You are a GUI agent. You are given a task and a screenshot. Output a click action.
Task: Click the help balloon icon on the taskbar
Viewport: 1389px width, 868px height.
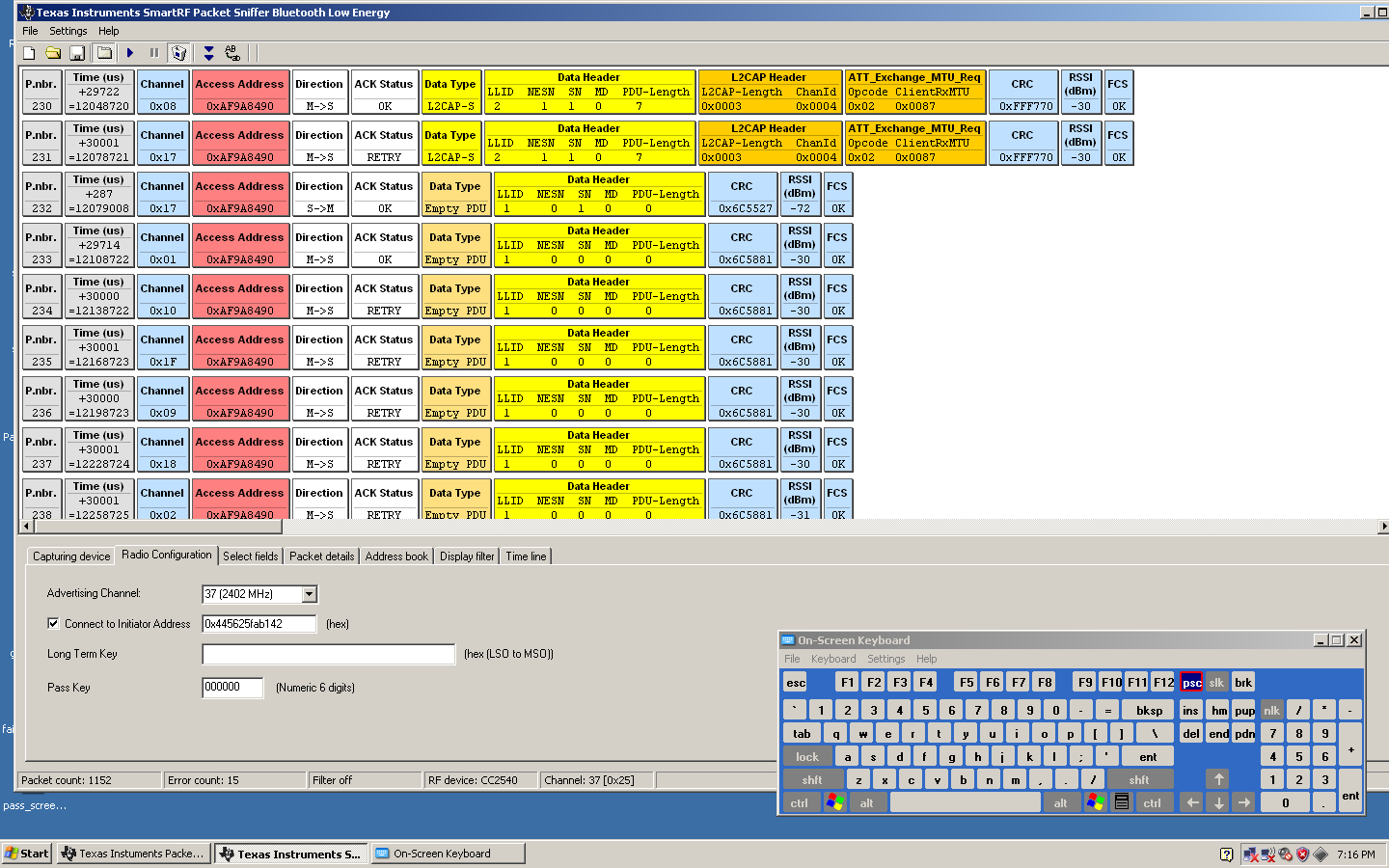(x=1226, y=854)
